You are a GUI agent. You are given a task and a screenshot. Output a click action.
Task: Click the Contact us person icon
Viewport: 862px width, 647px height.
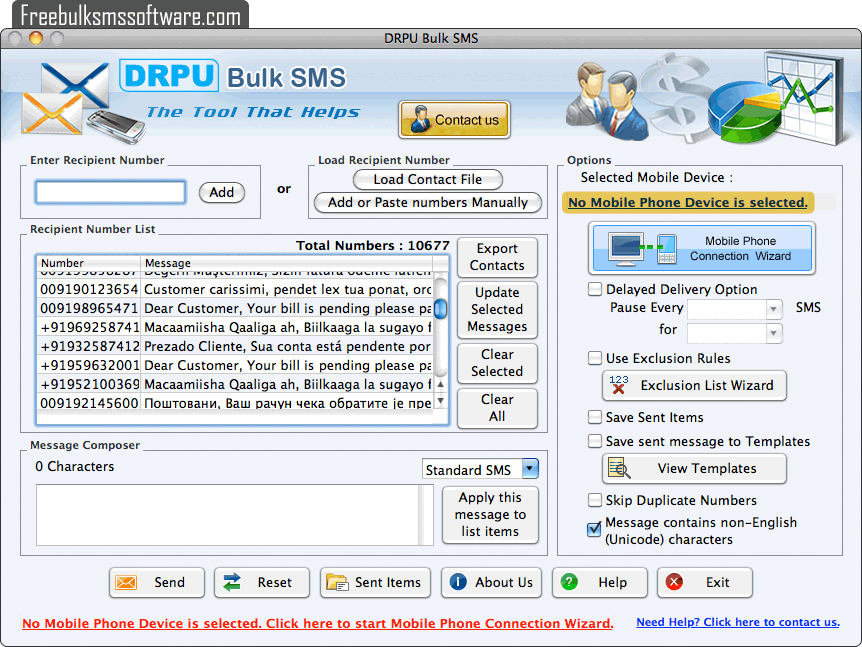pos(421,119)
